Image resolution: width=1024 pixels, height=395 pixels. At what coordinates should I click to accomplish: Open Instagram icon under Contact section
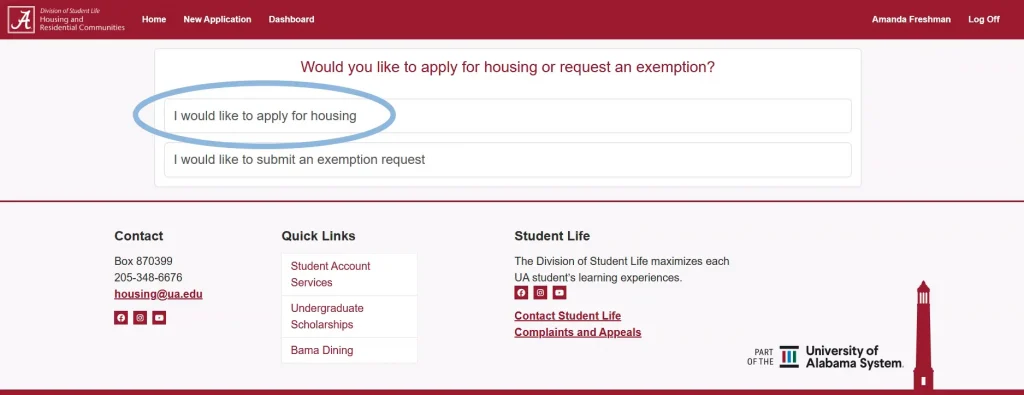click(140, 318)
